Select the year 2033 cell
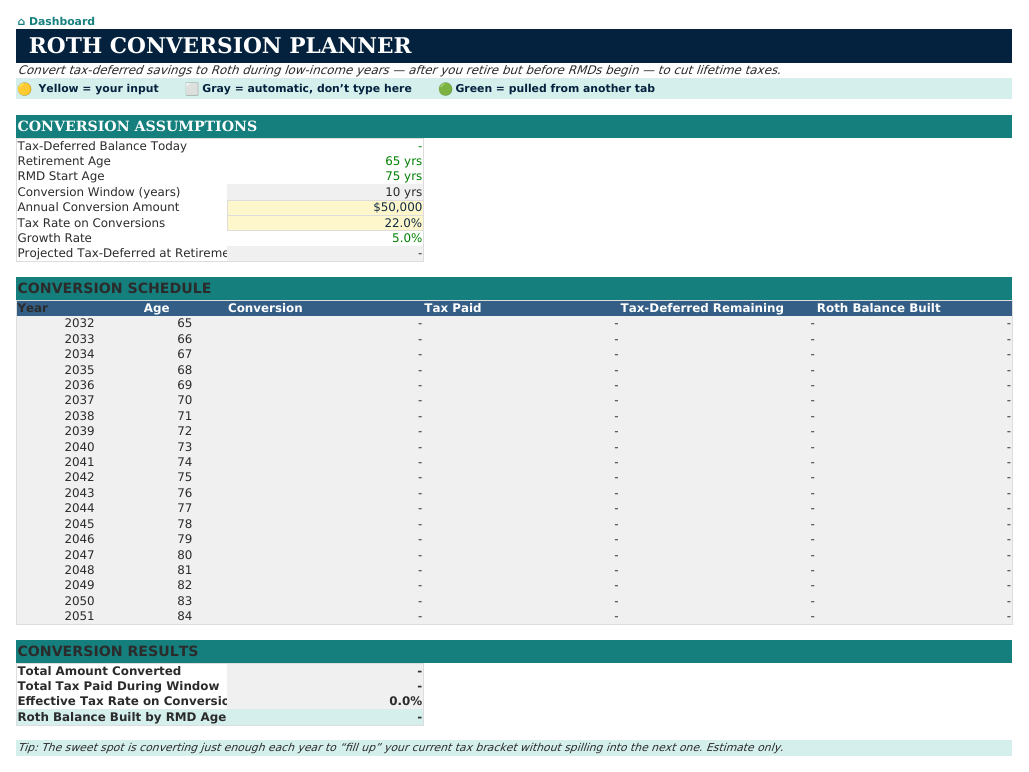Image resolution: width=1029 pixels, height=772 pixels. (79, 339)
